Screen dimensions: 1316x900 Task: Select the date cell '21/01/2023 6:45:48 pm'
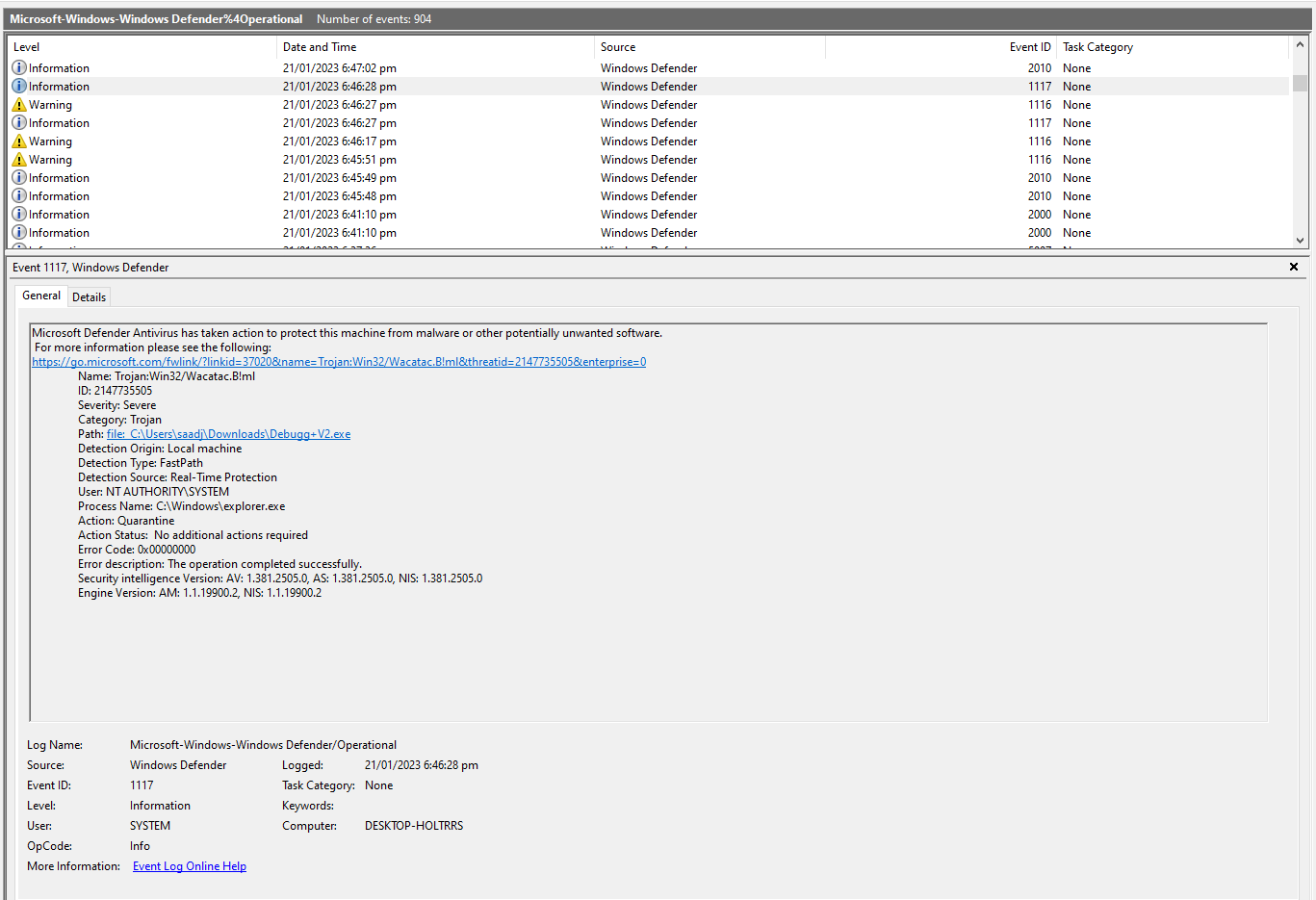tap(340, 196)
